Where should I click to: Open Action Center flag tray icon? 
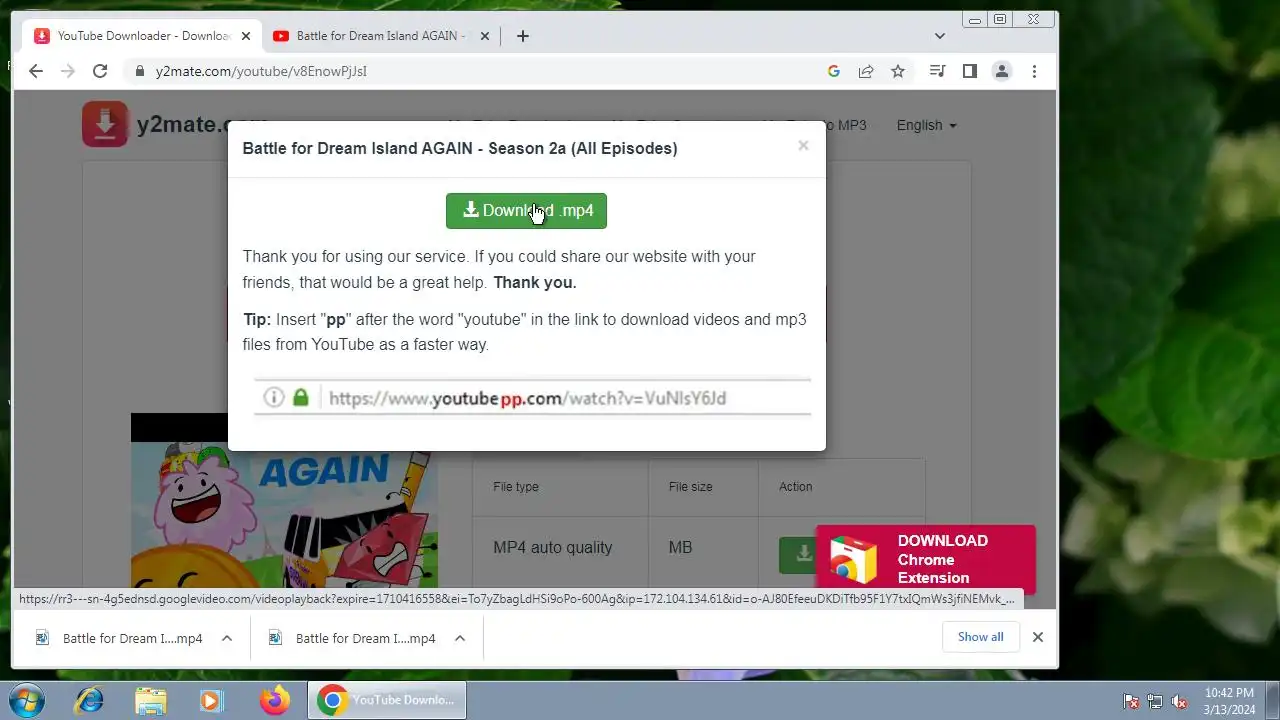[x=1131, y=701]
